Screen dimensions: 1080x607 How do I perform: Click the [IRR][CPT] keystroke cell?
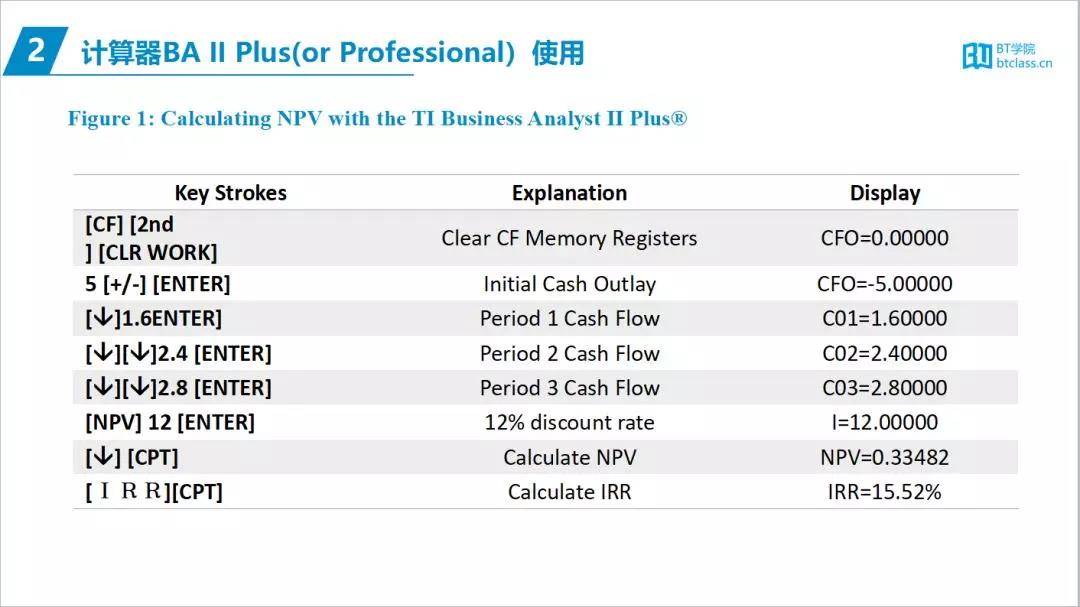[154, 492]
